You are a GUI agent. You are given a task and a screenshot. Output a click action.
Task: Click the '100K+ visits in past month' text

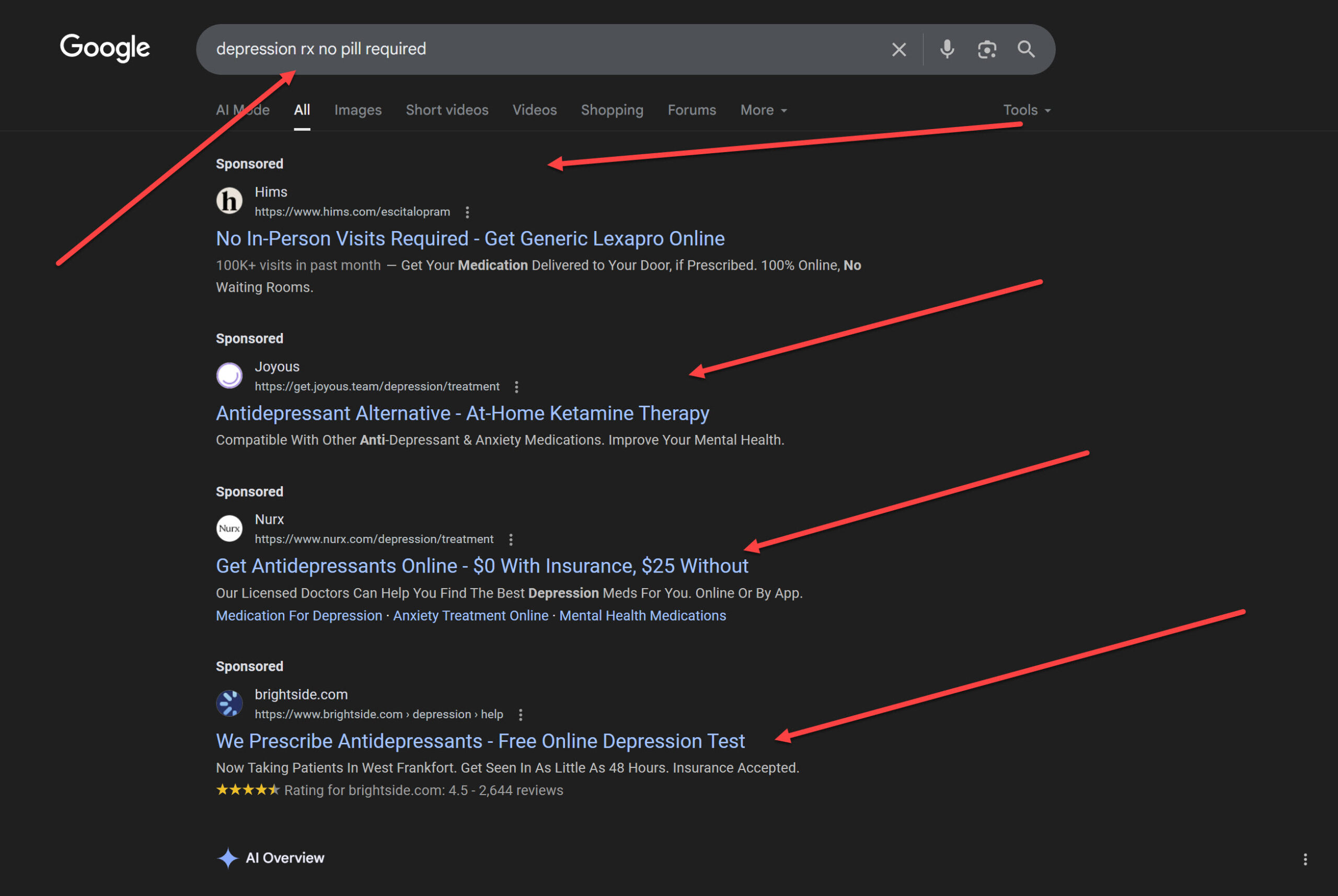298,266
